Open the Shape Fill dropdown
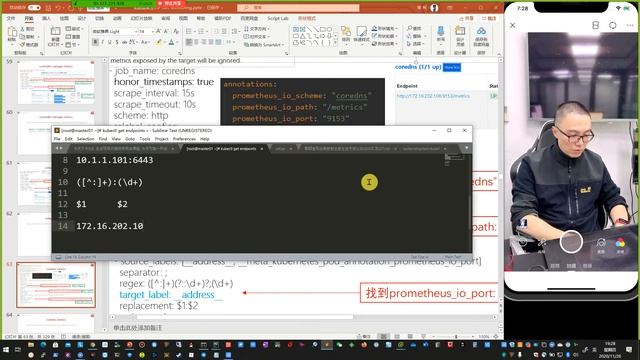Screen dimensions: 640x360 click(x=384, y=29)
